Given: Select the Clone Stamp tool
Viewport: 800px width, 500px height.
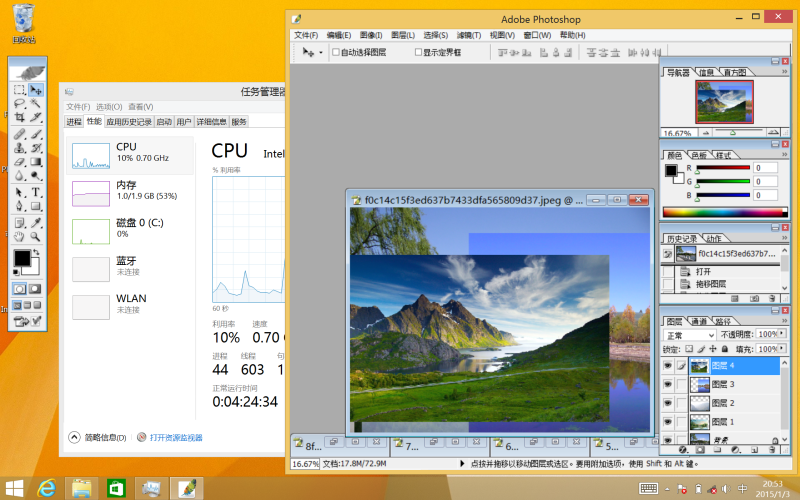Looking at the screenshot, I should pos(19,148).
